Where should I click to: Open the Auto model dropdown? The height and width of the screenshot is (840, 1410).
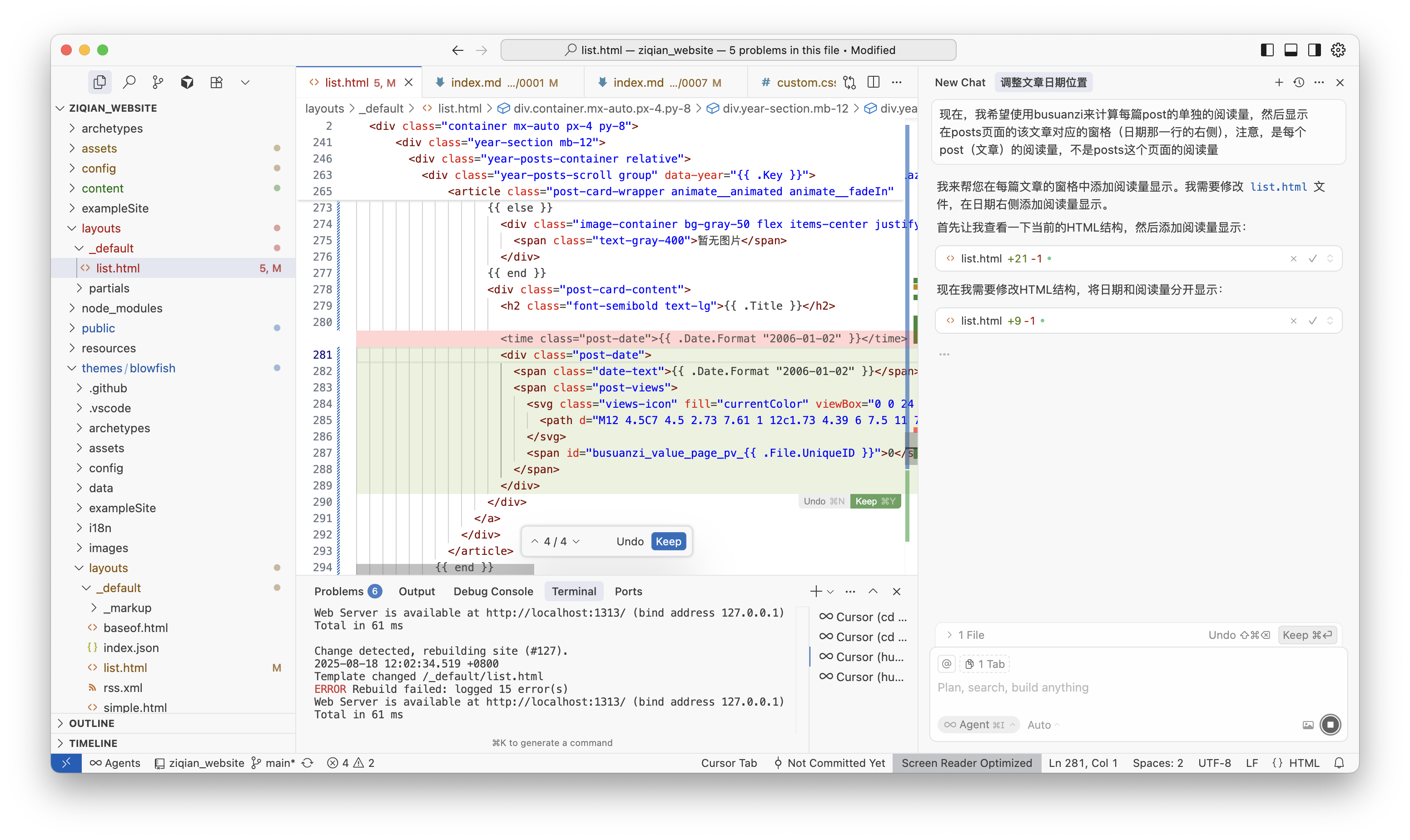tap(1043, 725)
